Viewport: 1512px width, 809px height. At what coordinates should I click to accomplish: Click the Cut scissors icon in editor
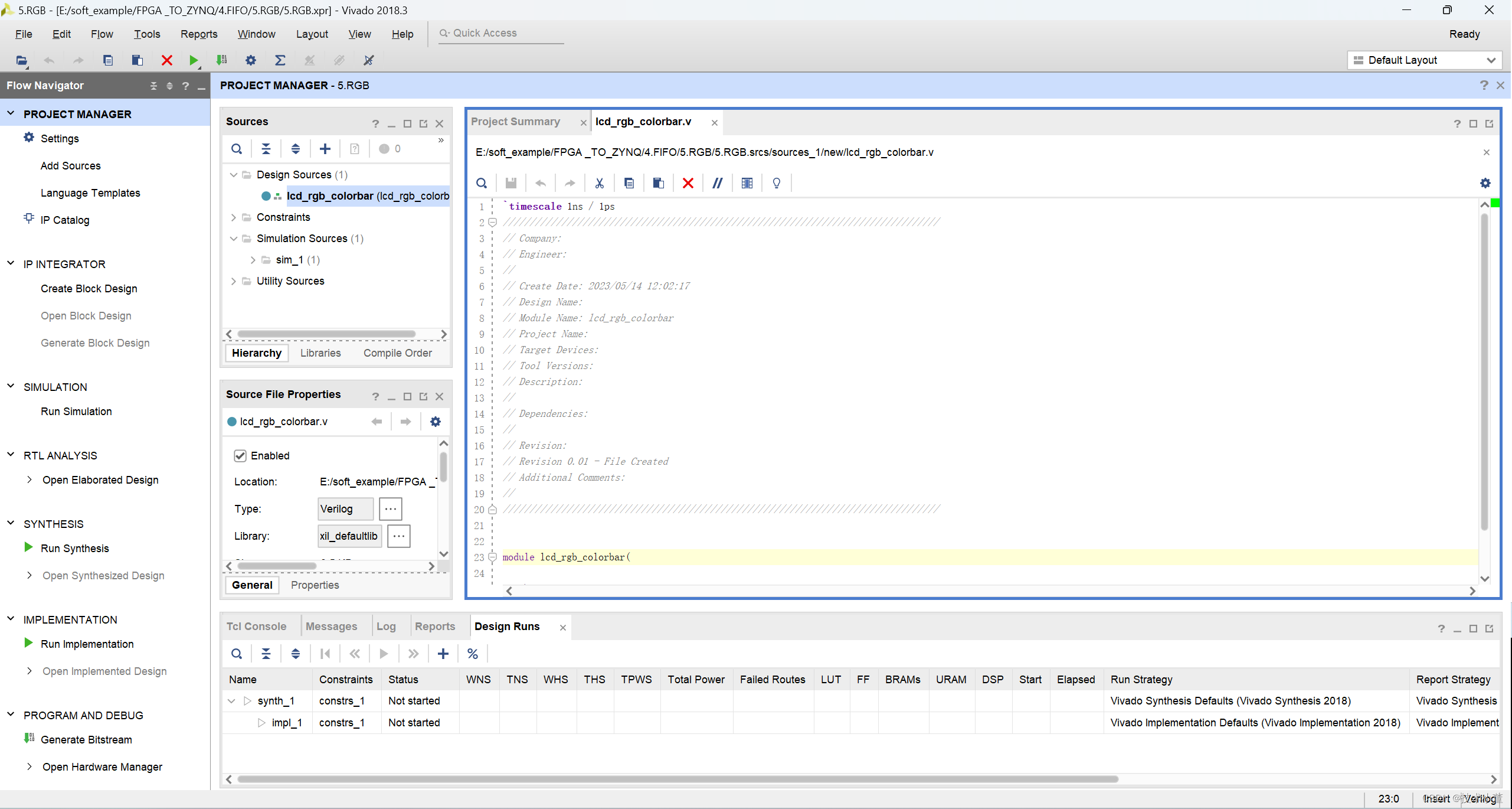pyautogui.click(x=600, y=183)
